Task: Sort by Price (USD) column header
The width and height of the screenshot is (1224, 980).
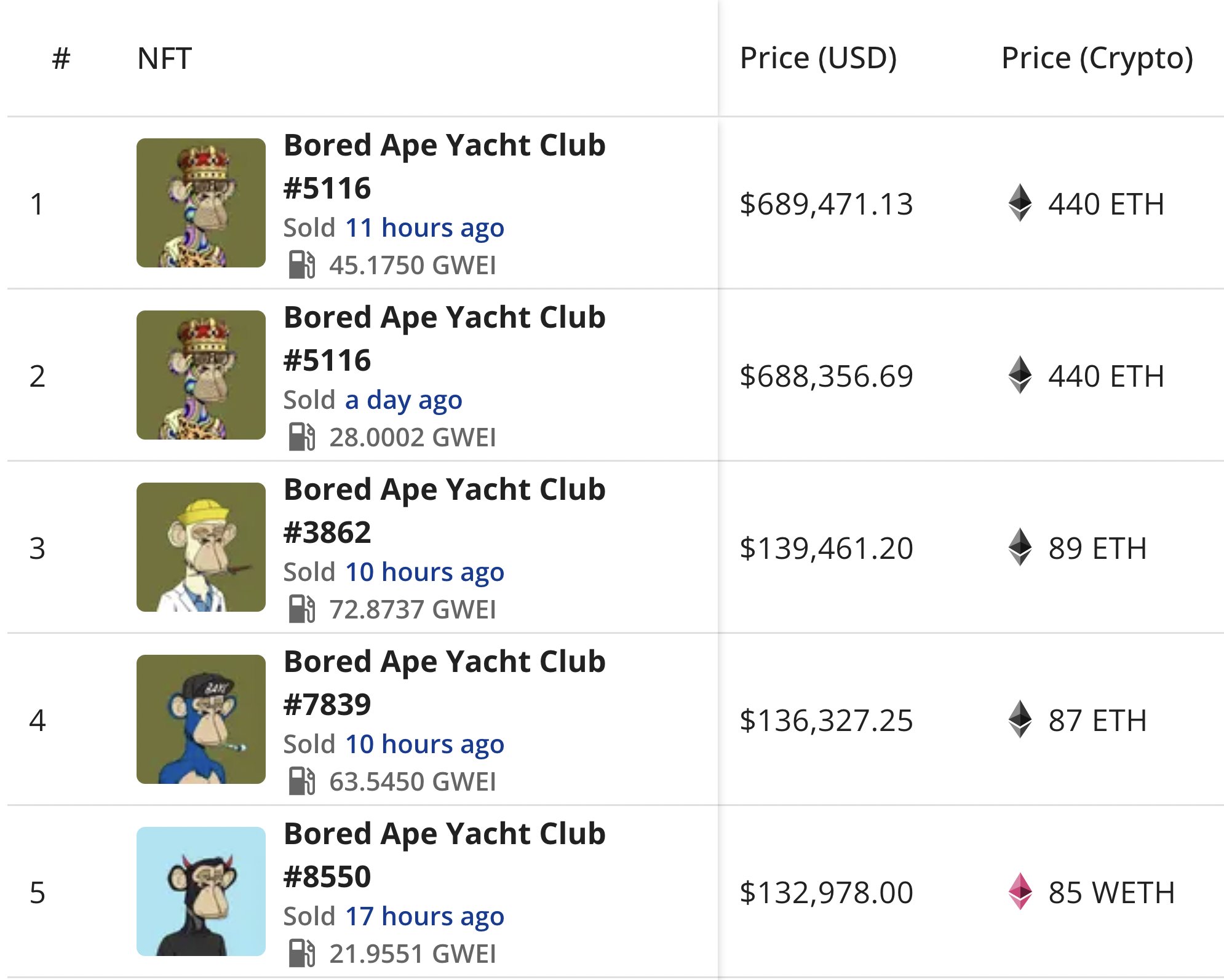Action: (818, 58)
